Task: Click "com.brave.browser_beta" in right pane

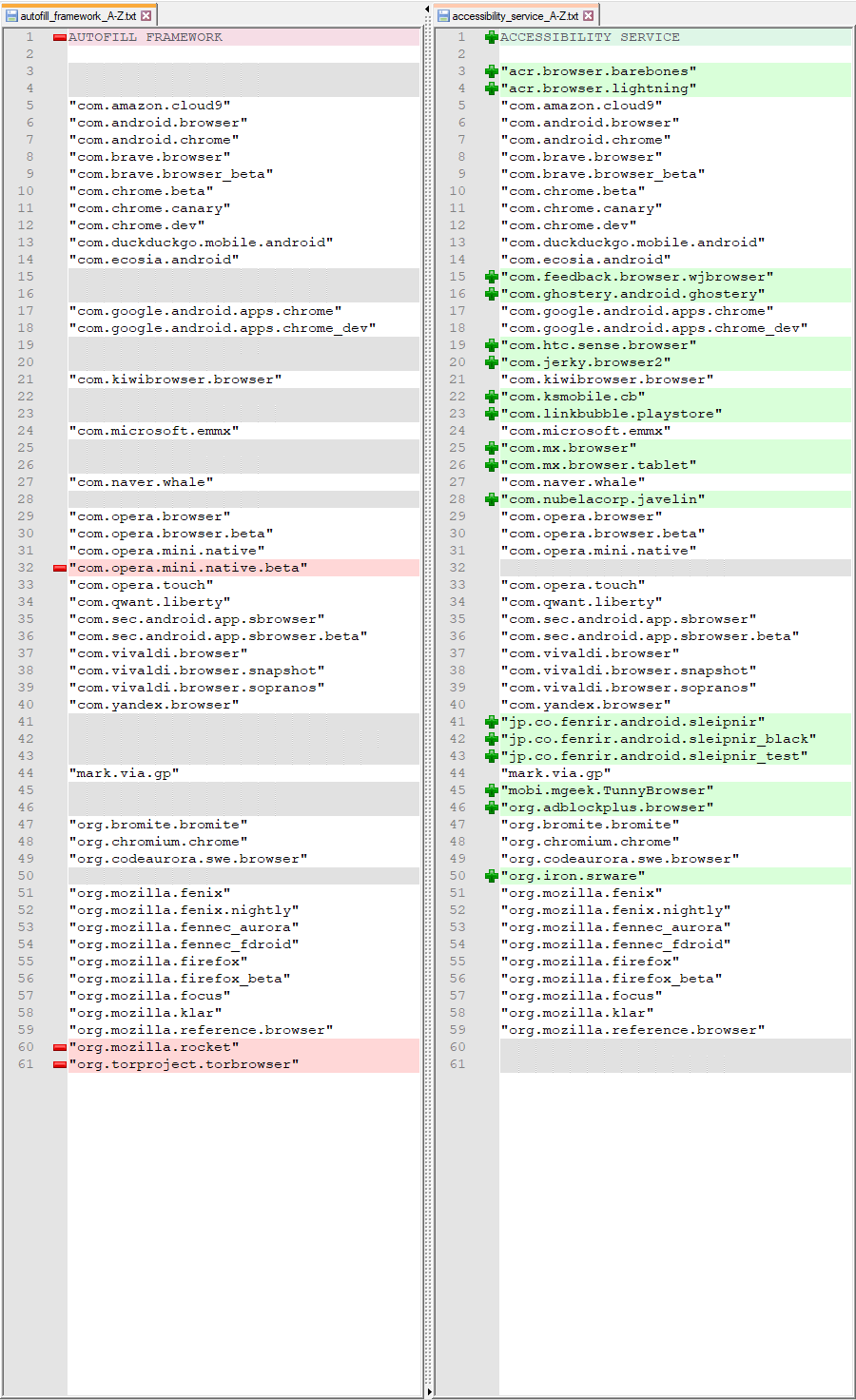Action: [x=603, y=174]
